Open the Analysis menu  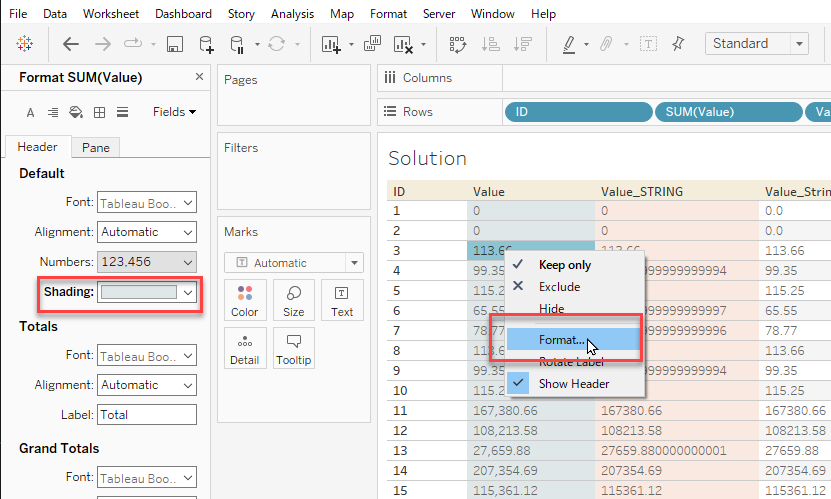(293, 14)
